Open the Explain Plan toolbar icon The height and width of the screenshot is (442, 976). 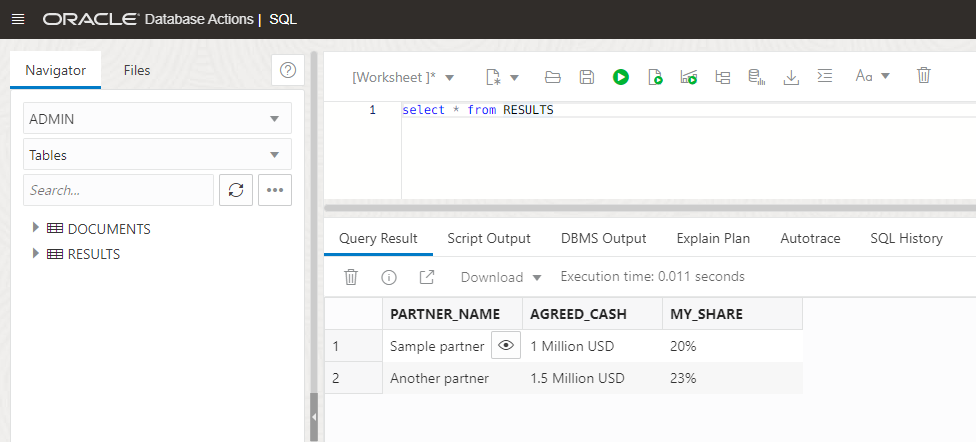689,77
